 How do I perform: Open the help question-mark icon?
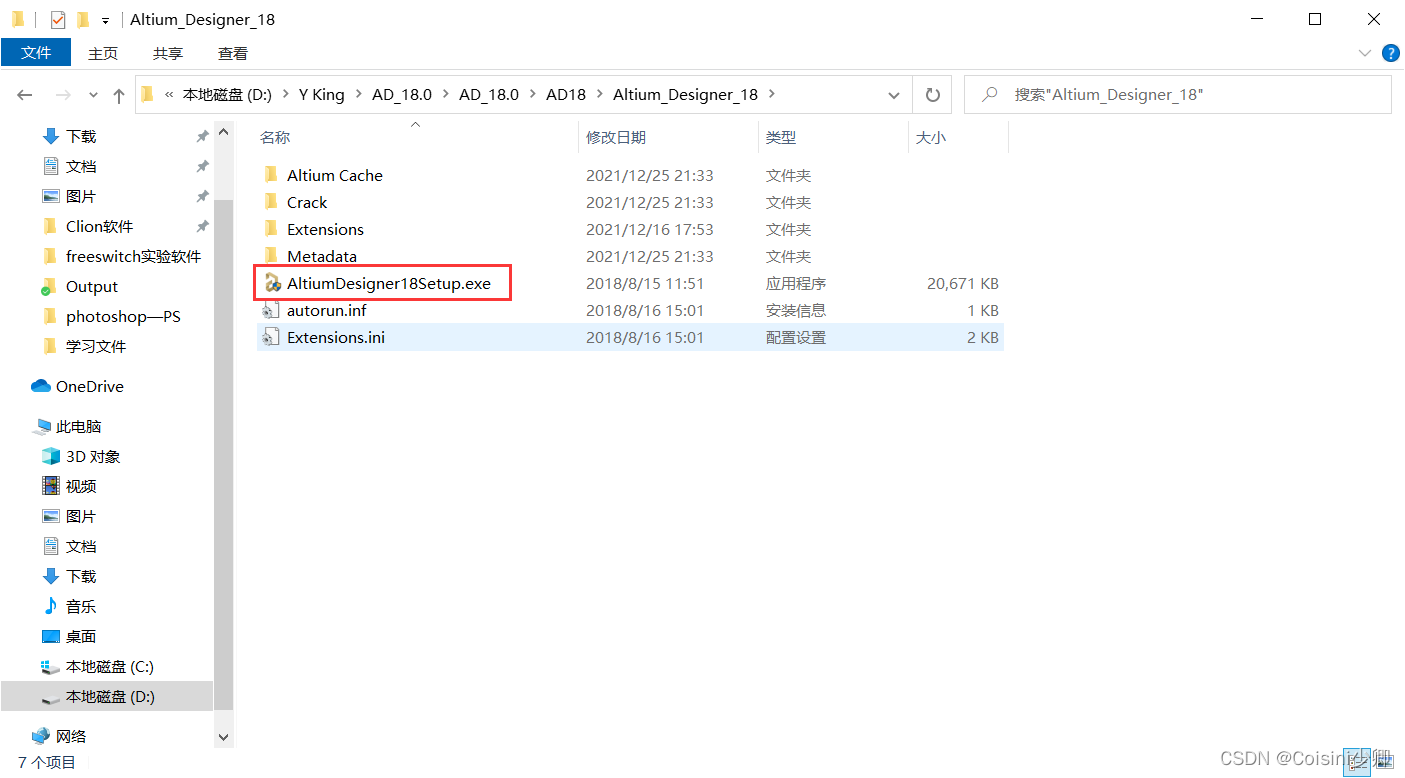click(x=1390, y=53)
